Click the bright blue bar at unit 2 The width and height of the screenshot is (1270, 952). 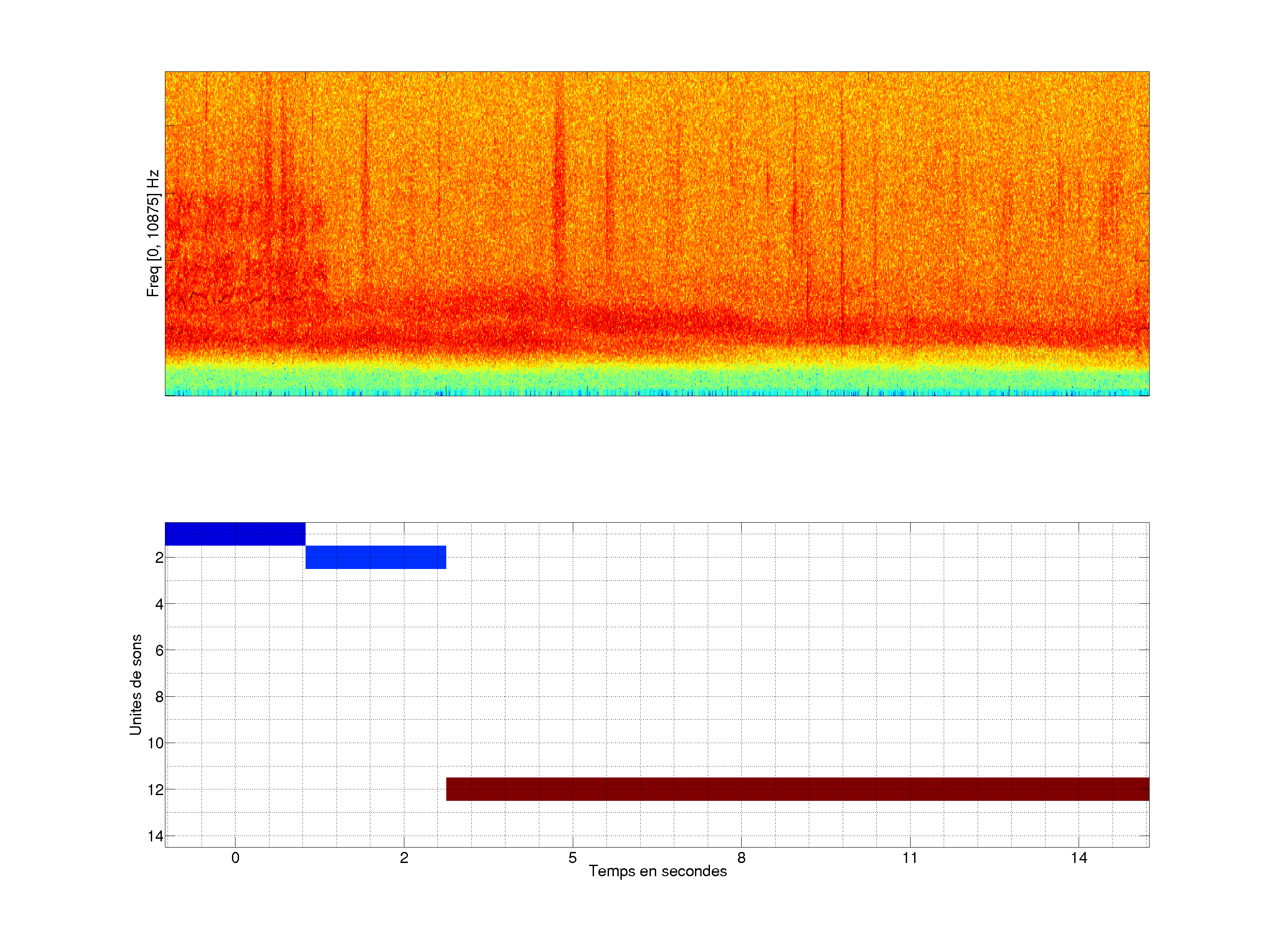[376, 557]
